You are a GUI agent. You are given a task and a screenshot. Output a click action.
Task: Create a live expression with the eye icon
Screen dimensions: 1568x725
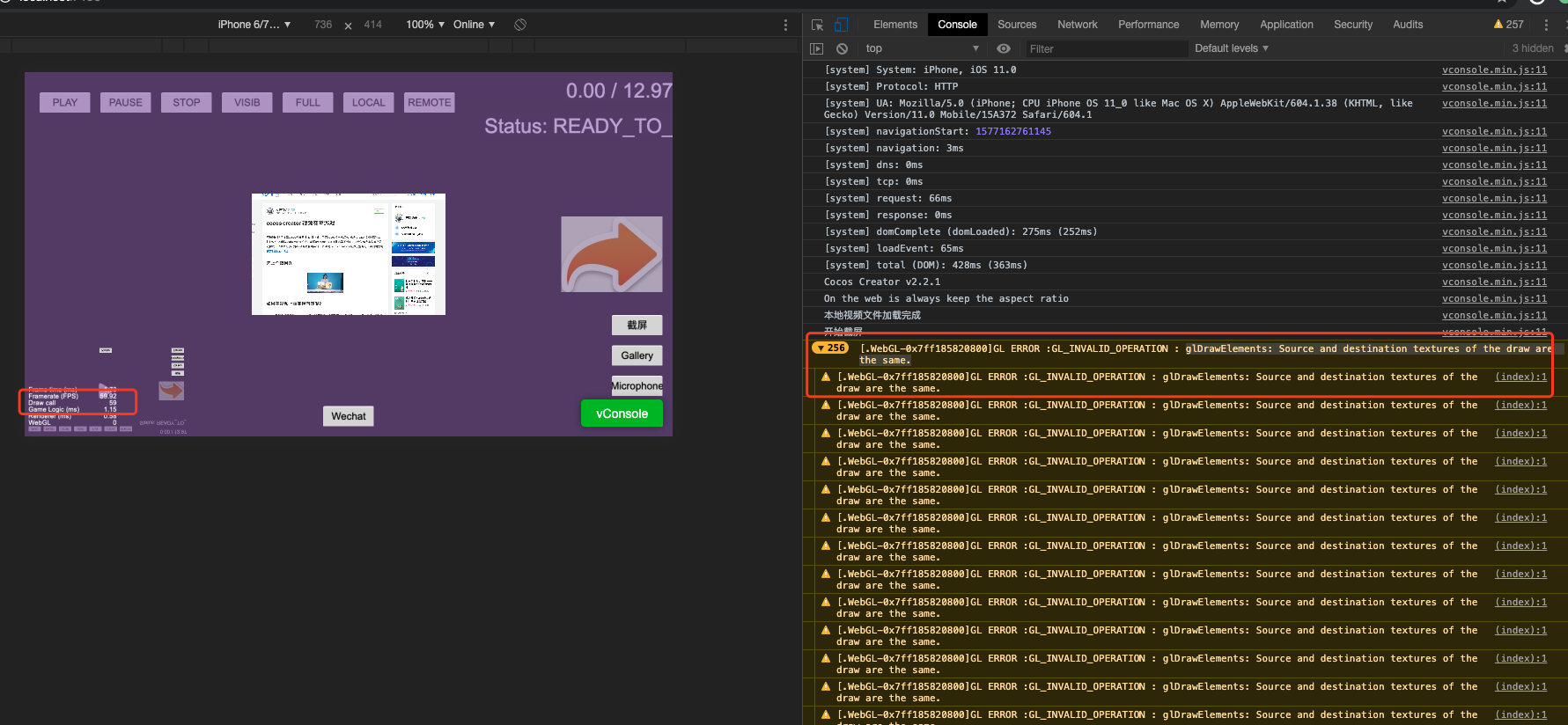pos(1003,48)
